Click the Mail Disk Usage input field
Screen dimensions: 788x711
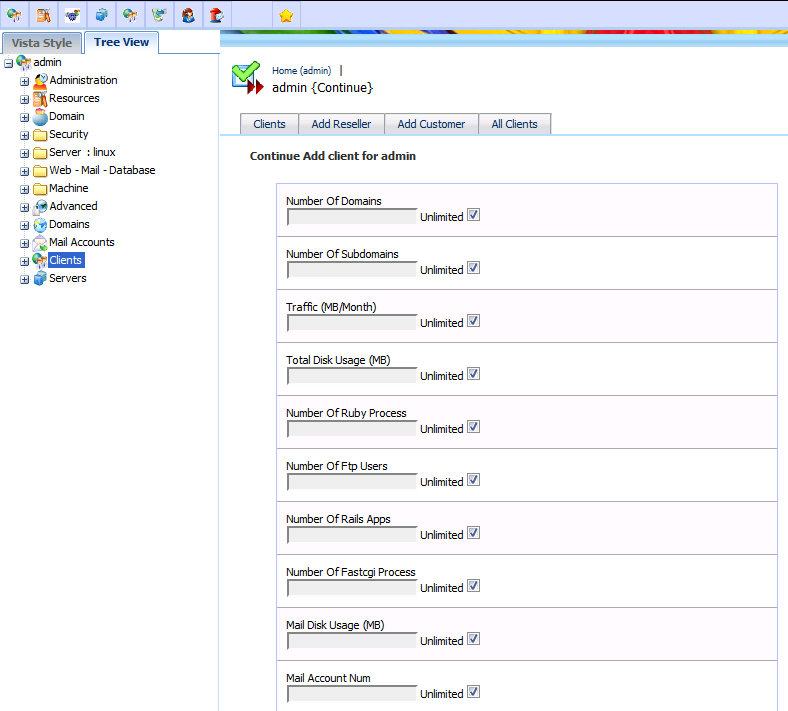pyautogui.click(x=352, y=641)
